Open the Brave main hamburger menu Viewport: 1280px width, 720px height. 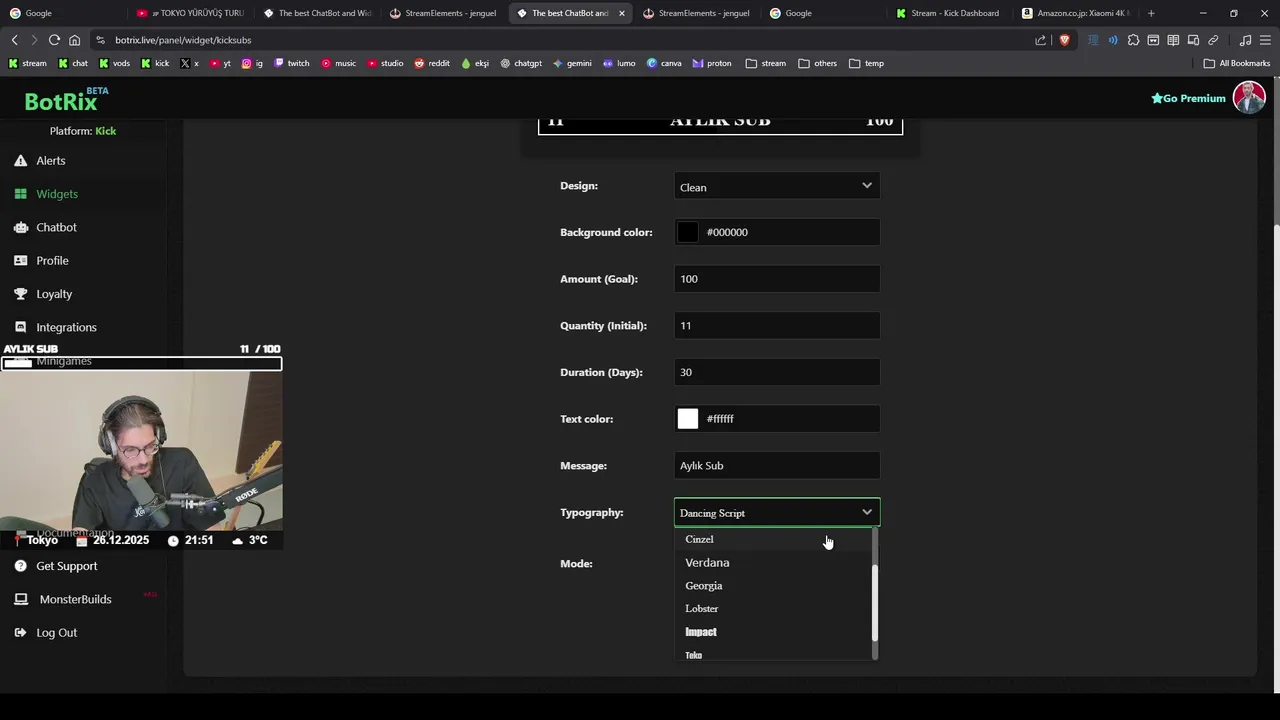(x=1265, y=40)
